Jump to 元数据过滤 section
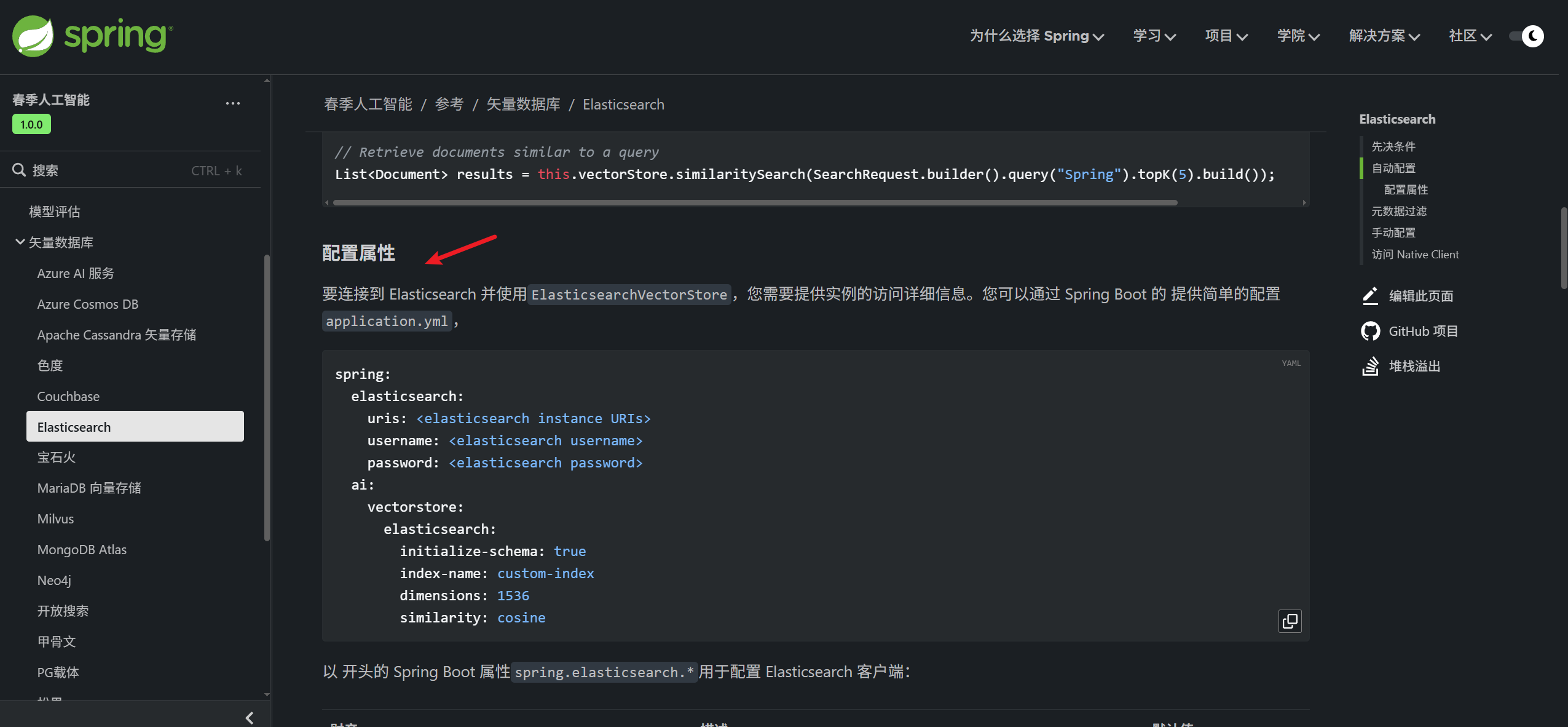Viewport: 1568px width, 727px height. 1399,211
